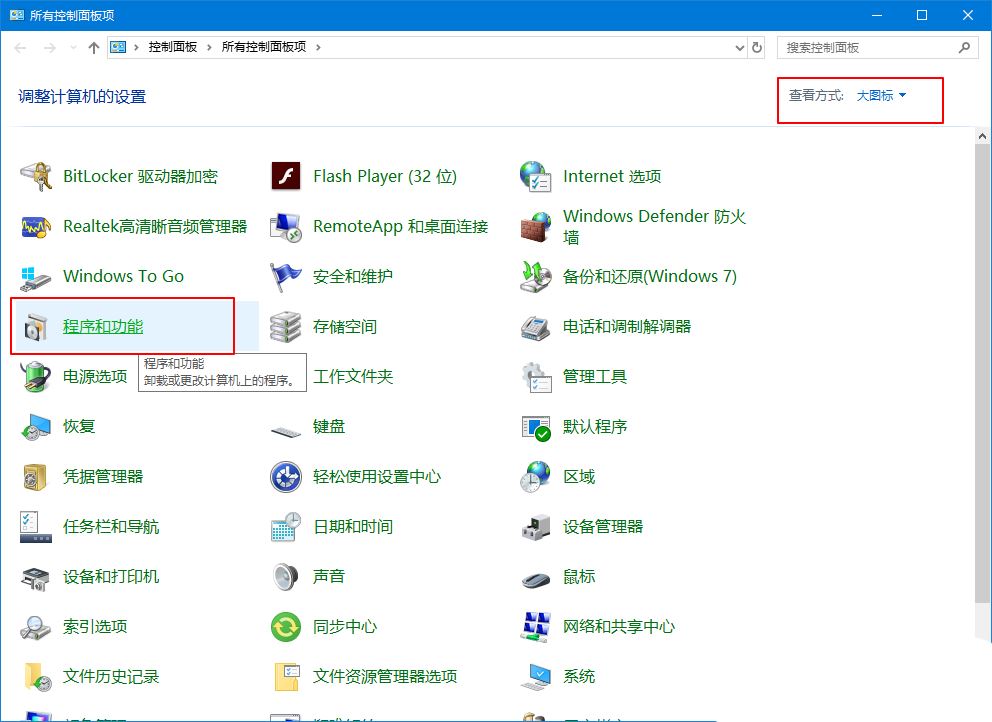The height and width of the screenshot is (722, 992).
Task: Expand the chevron before 控制面板 in breadcrumb
Action: click(136, 47)
